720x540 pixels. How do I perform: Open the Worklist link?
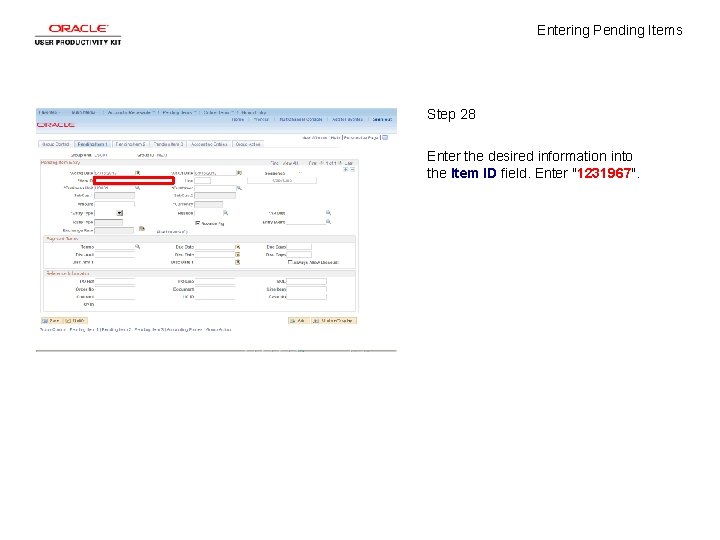[x=261, y=119]
